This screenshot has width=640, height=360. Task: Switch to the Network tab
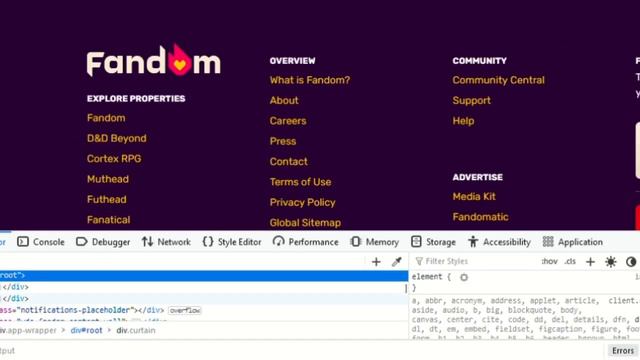point(166,242)
